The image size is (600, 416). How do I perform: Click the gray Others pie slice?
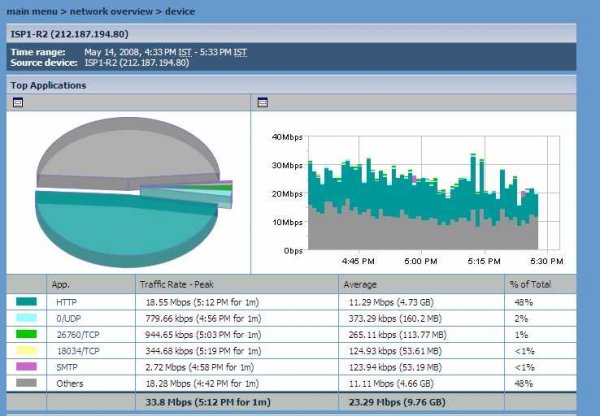[x=126, y=153]
